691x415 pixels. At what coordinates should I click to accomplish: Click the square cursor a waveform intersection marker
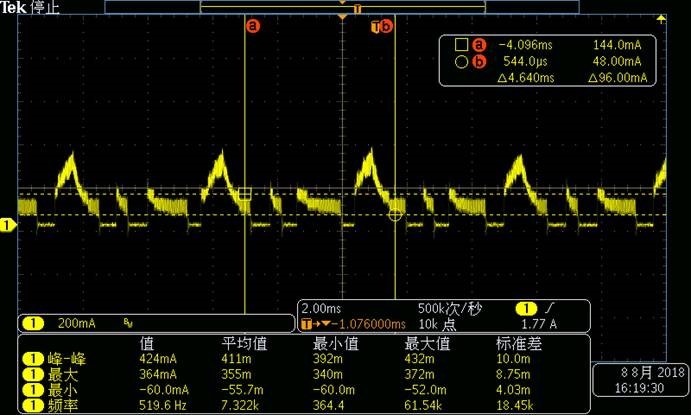[245, 193]
